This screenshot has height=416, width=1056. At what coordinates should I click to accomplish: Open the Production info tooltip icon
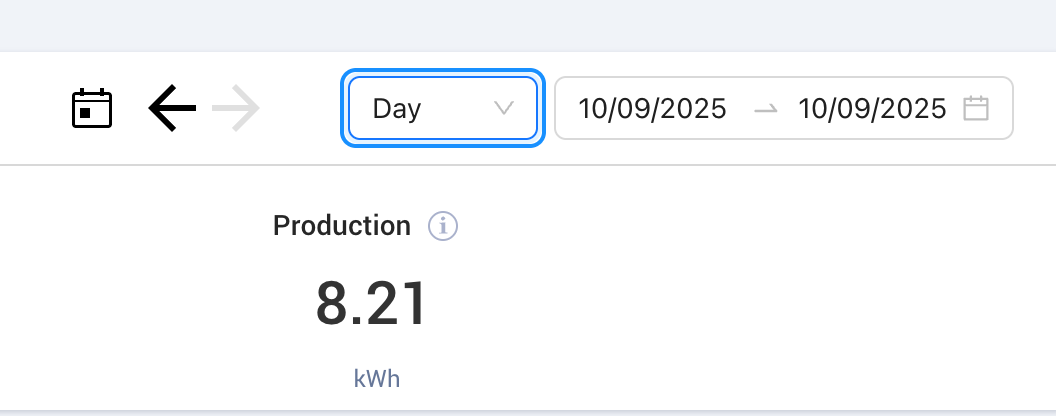(x=443, y=226)
